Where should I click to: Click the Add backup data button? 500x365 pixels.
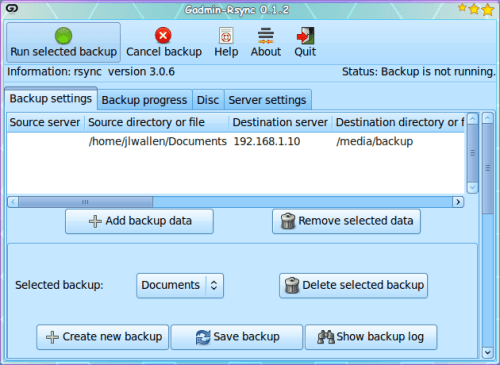(139, 221)
